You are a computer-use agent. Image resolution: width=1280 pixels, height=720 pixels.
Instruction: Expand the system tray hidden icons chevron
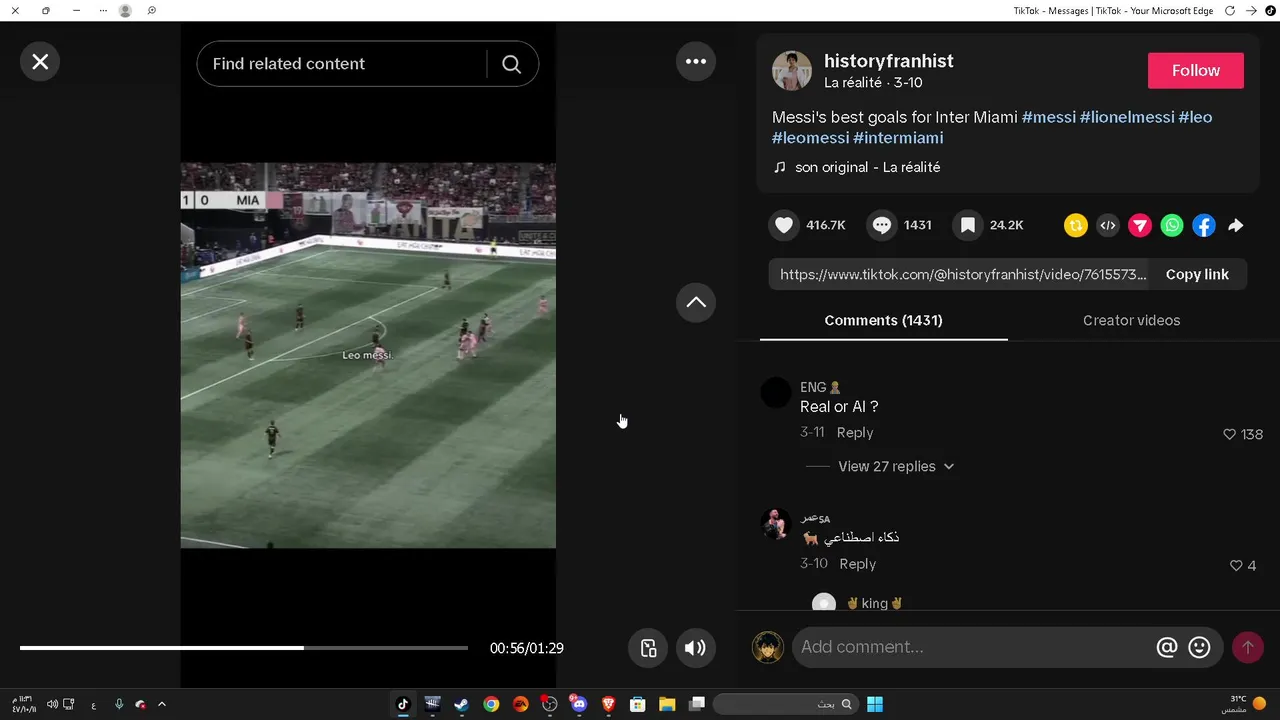[x=162, y=704]
